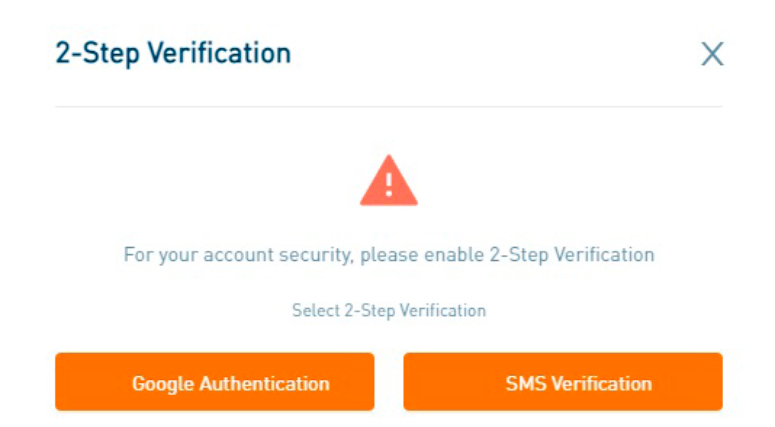Click the 'SMS Verification' button label
The width and height of the screenshot is (775, 427).
coord(579,384)
